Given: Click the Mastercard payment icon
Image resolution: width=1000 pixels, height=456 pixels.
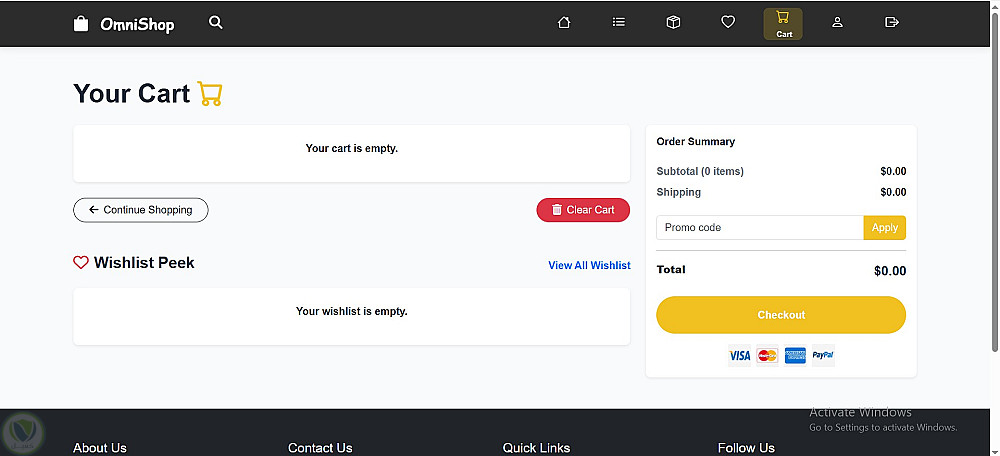Looking at the screenshot, I should [767, 355].
